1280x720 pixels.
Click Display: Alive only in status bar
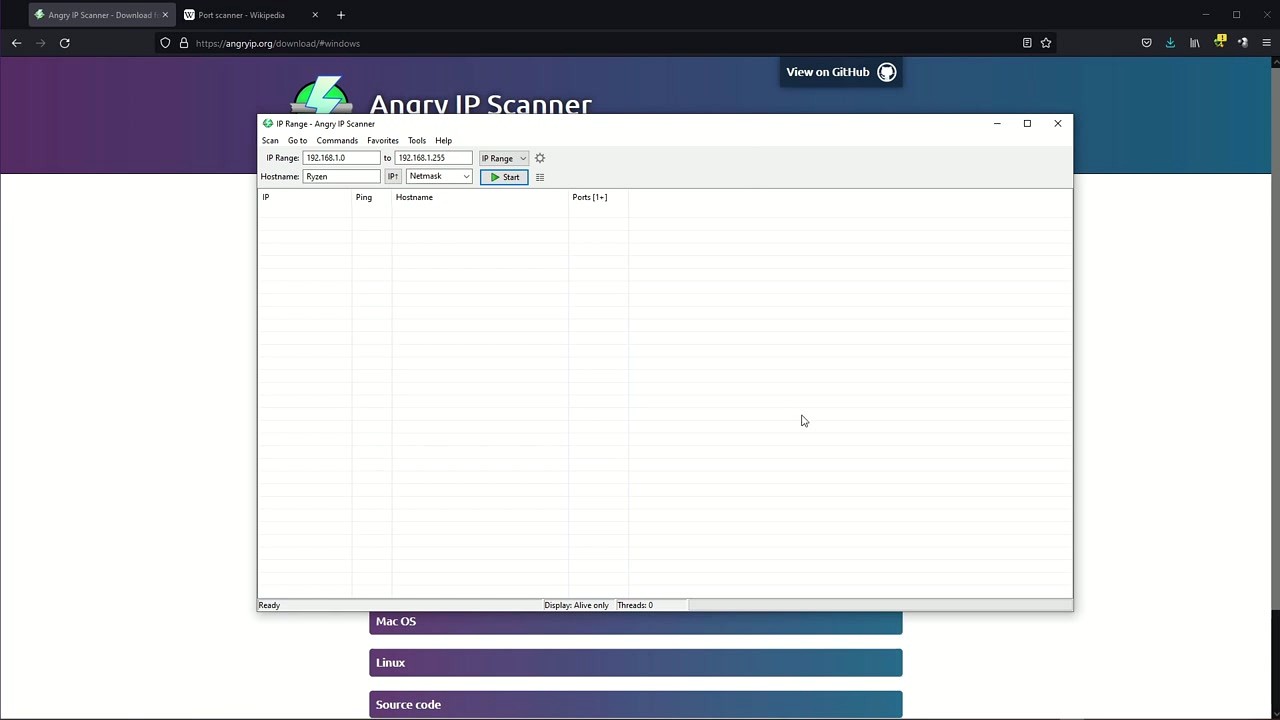[576, 605]
